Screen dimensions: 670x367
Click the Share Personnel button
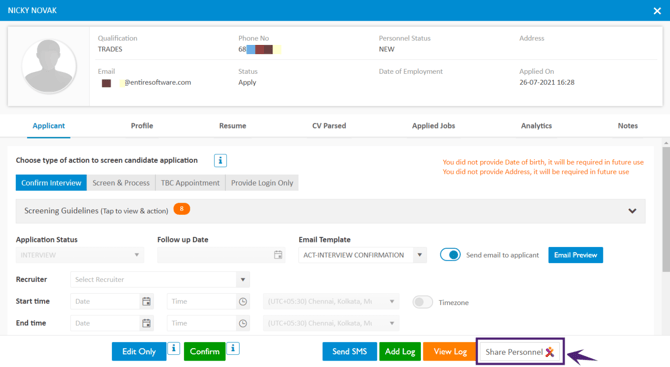(520, 352)
